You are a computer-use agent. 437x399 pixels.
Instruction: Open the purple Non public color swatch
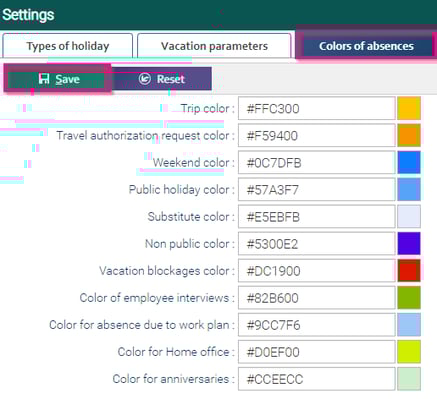pyautogui.click(x=409, y=243)
